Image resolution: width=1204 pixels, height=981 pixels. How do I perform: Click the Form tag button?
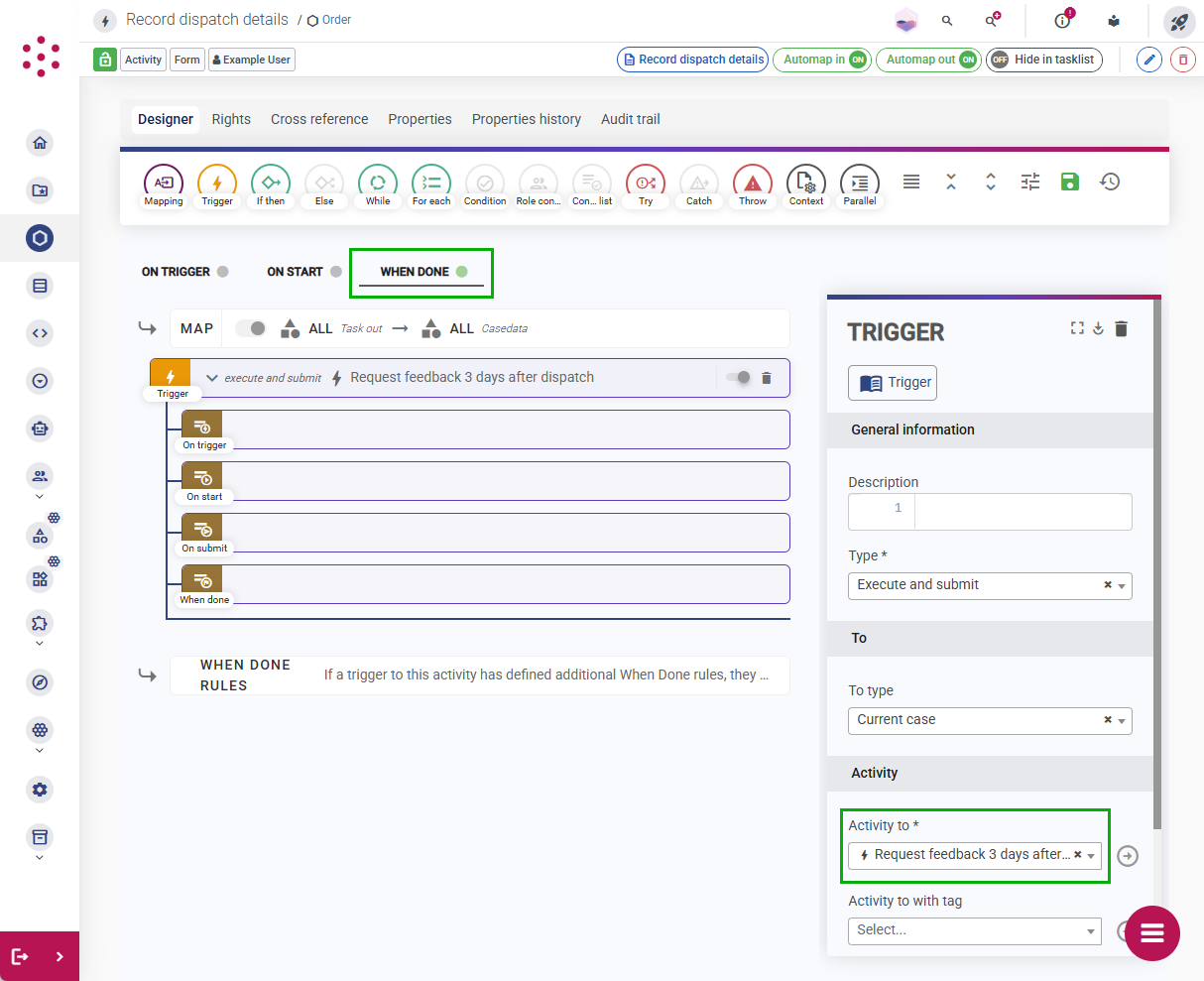(186, 60)
